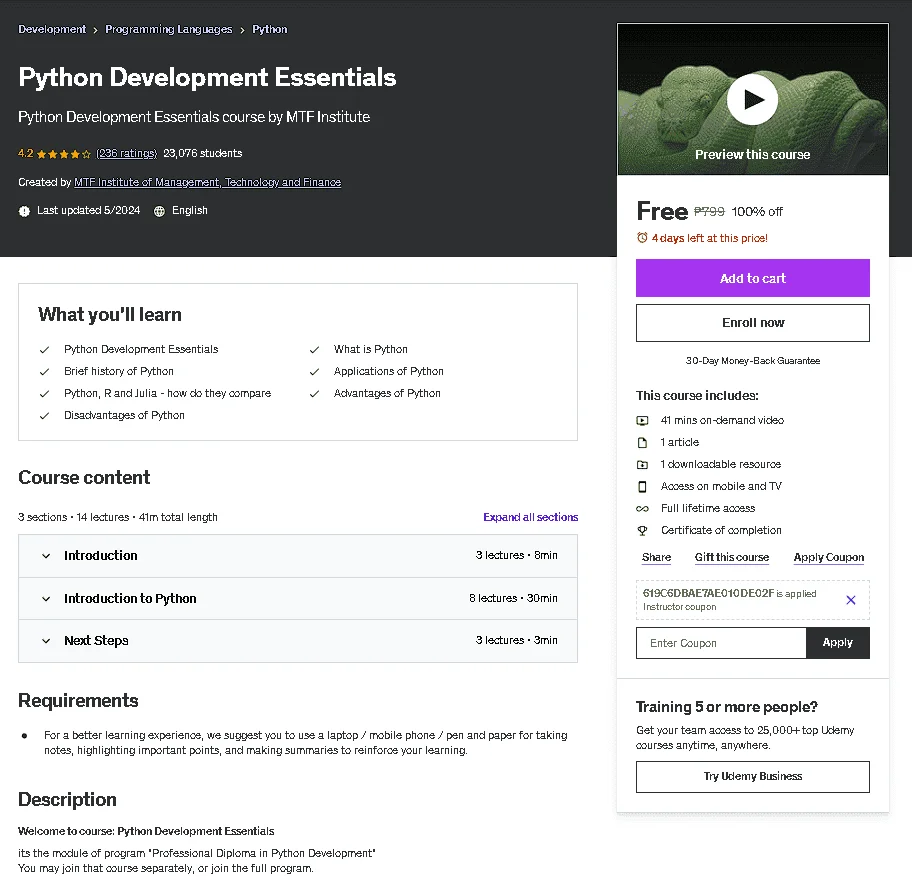Viewport: 912px width, 895px height.
Task: Click checkmark beside Disadvantages of Python
Action: pos(44,416)
